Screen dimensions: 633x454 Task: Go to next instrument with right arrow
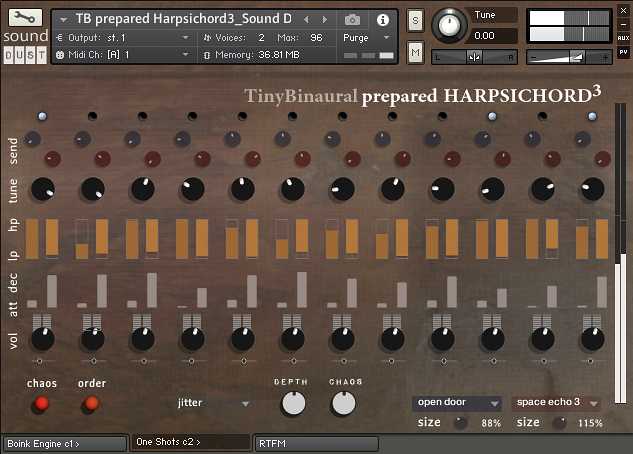(324, 19)
